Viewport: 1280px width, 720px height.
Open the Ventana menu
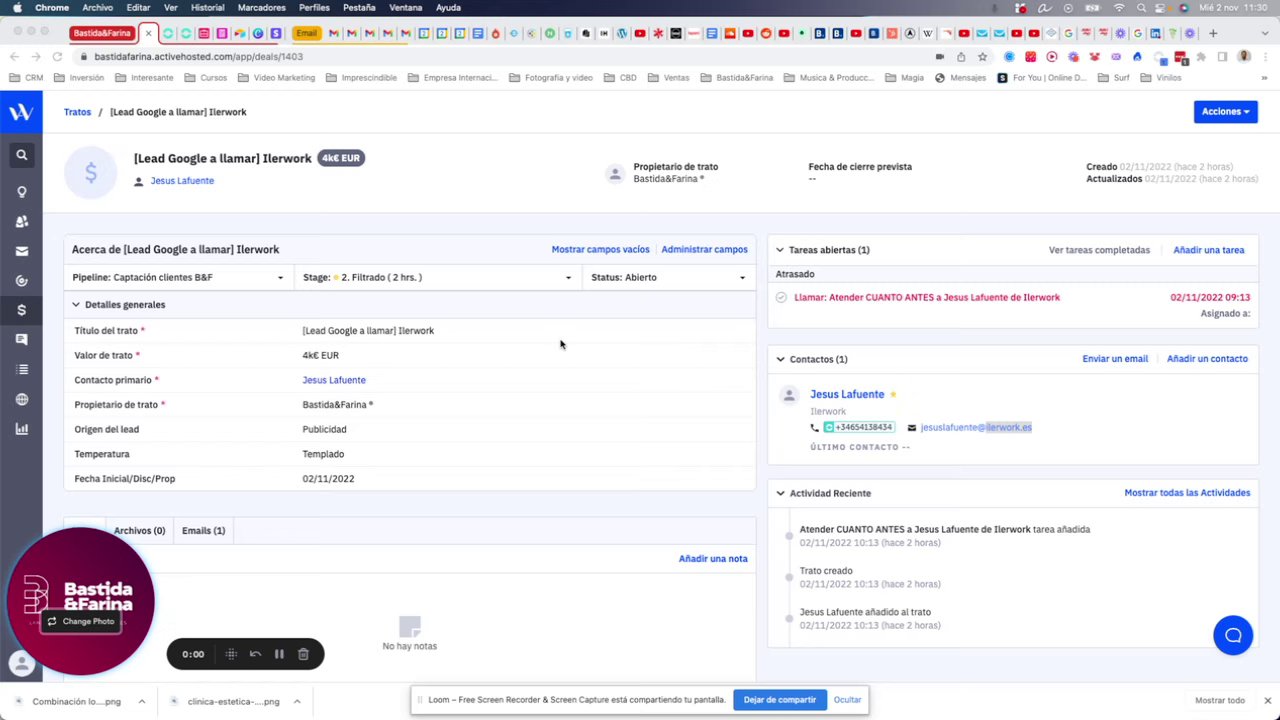point(405,8)
